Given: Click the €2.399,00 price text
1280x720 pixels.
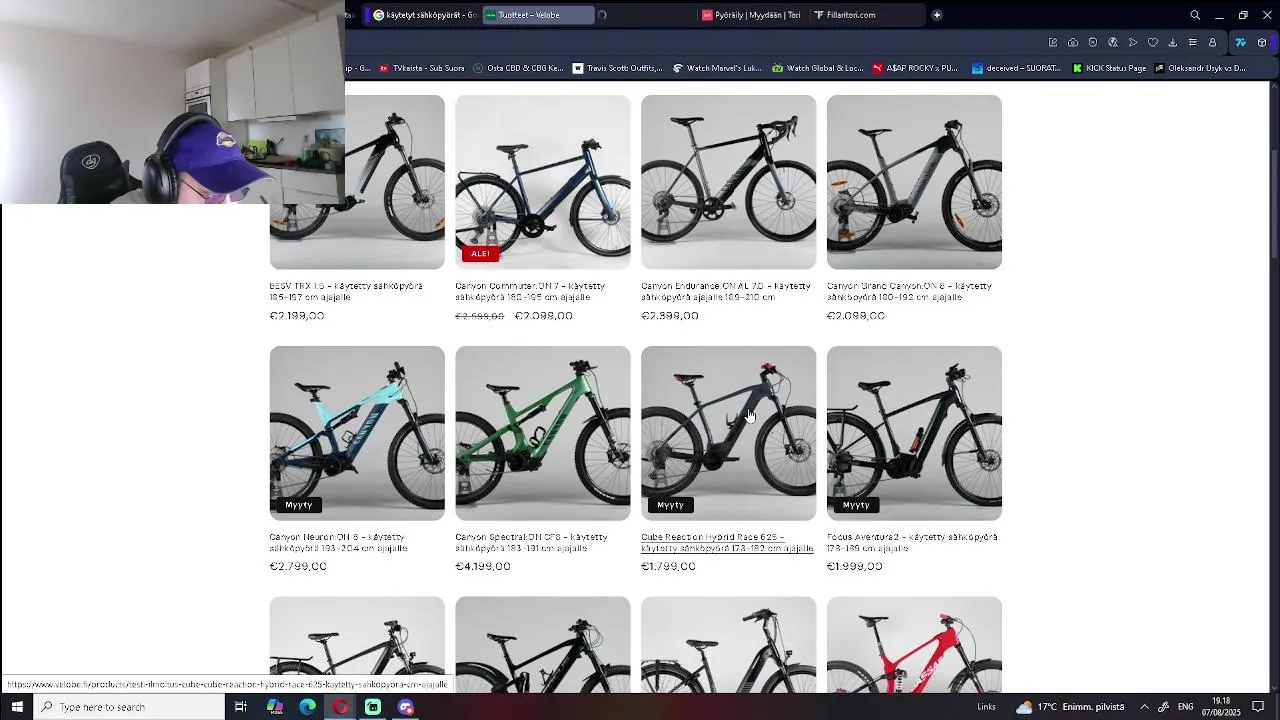Looking at the screenshot, I should point(670,315).
